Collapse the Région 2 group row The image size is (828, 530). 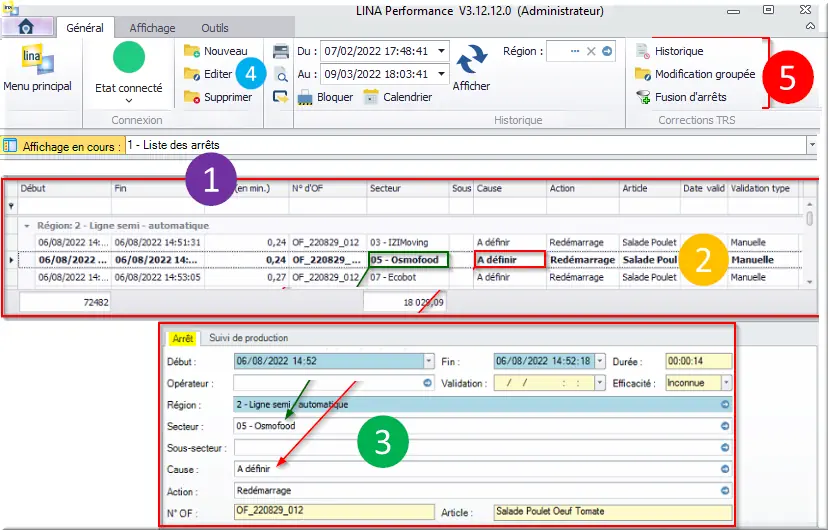[x=27, y=225]
